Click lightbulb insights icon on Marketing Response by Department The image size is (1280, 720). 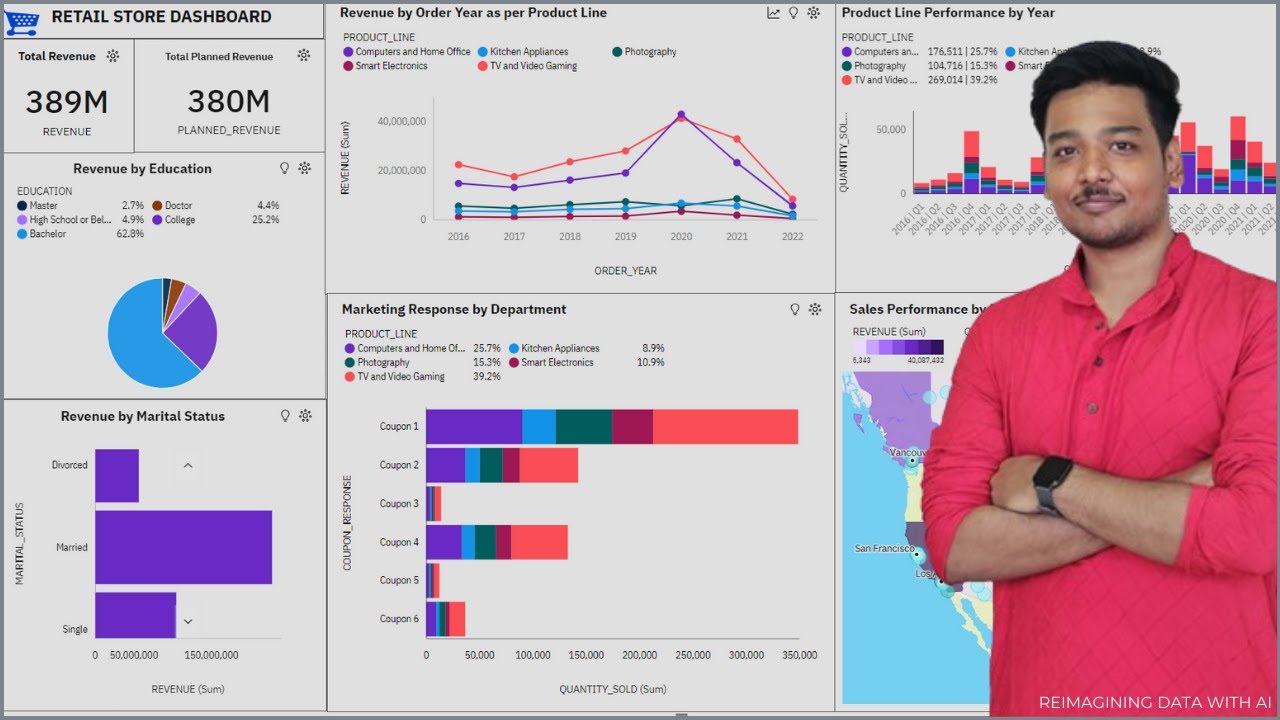point(795,309)
